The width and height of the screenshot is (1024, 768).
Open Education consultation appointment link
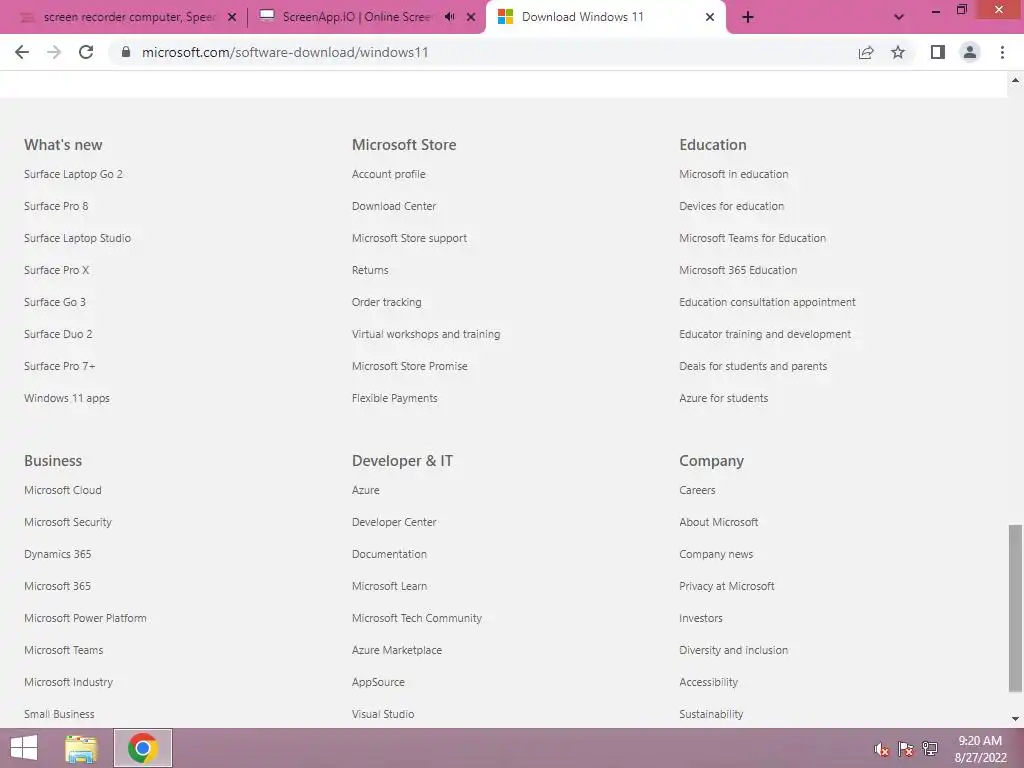(767, 302)
